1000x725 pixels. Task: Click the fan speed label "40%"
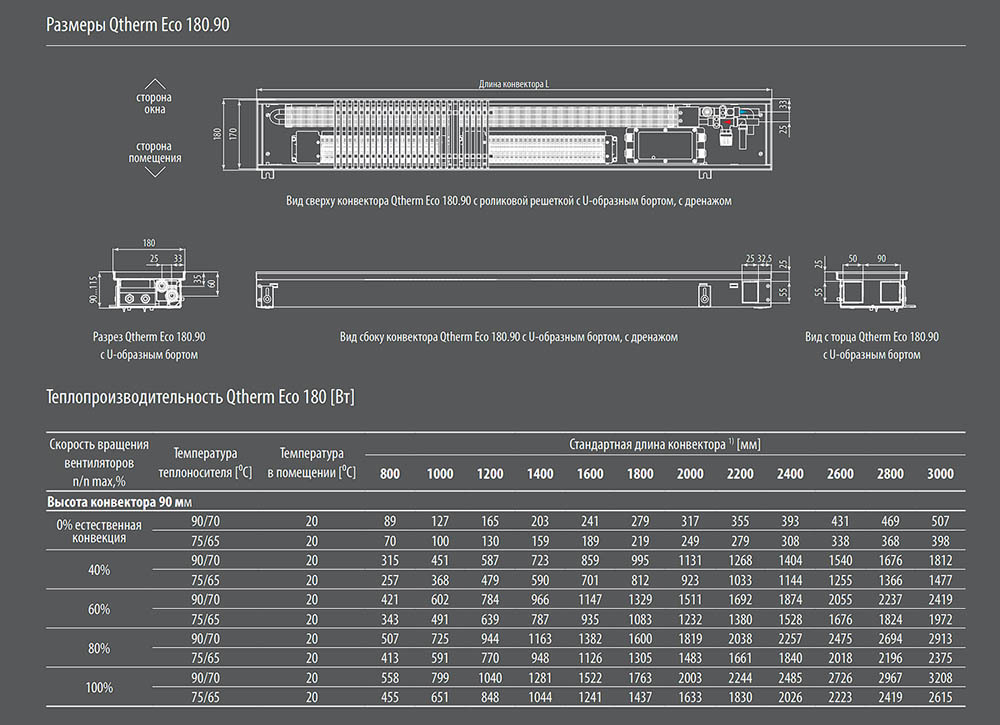coord(99,570)
